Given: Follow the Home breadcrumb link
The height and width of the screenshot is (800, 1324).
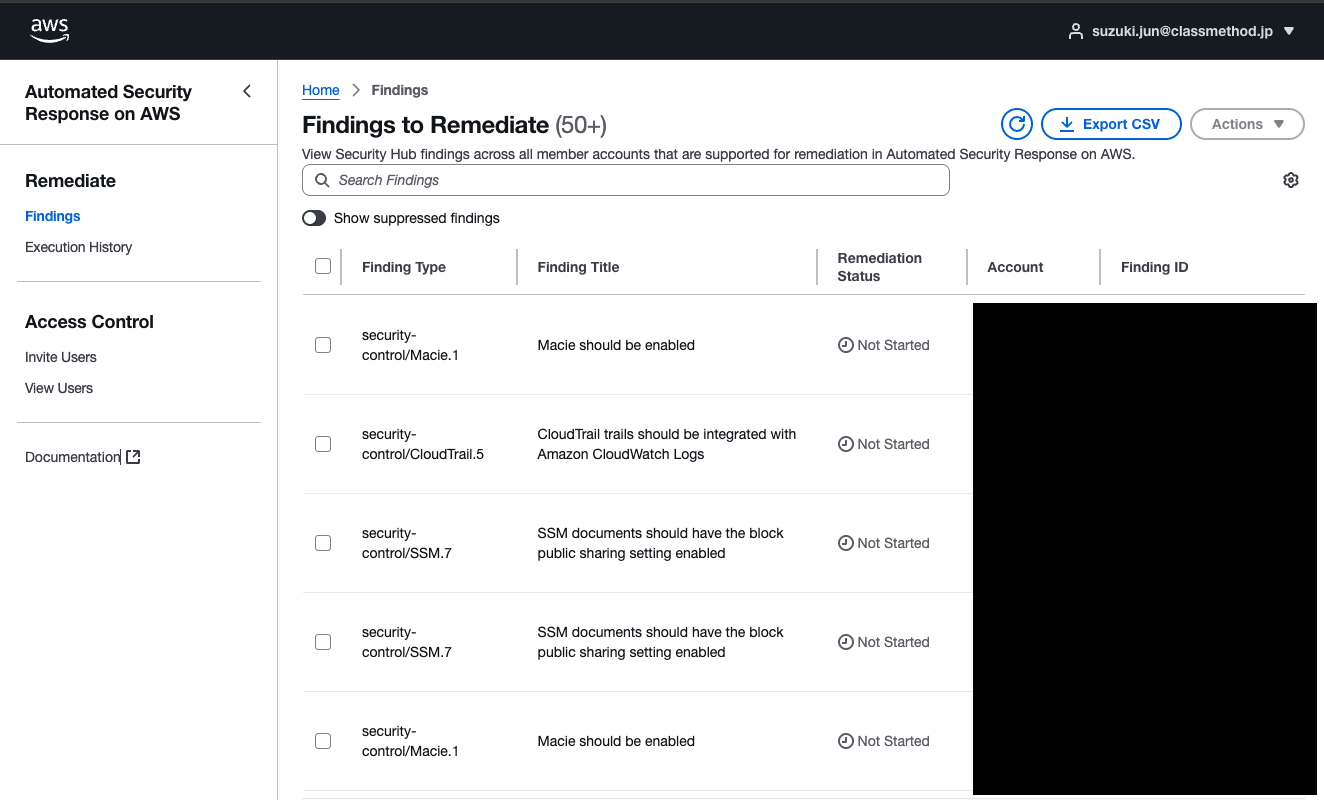Looking at the screenshot, I should [x=320, y=90].
